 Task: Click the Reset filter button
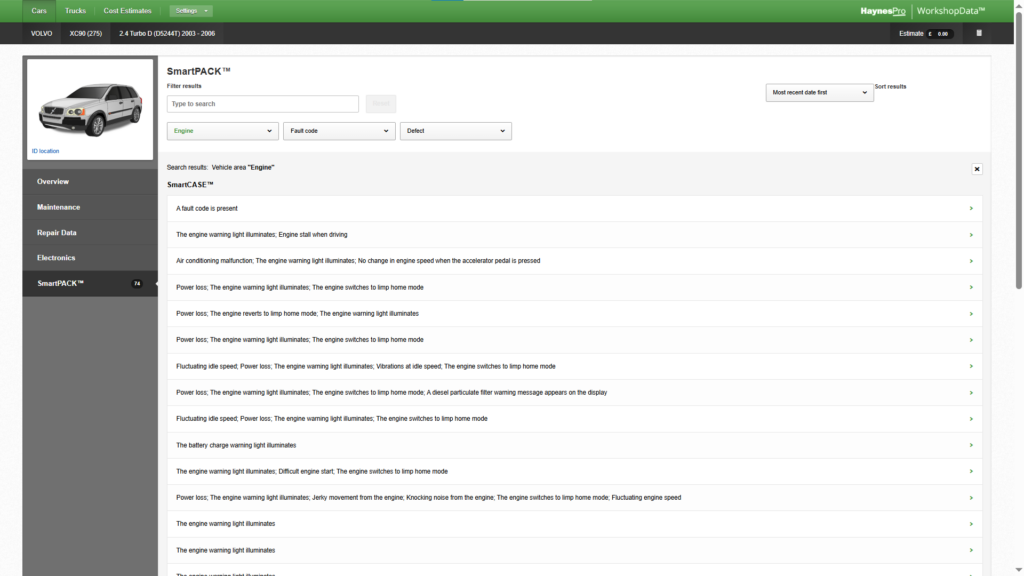381,104
